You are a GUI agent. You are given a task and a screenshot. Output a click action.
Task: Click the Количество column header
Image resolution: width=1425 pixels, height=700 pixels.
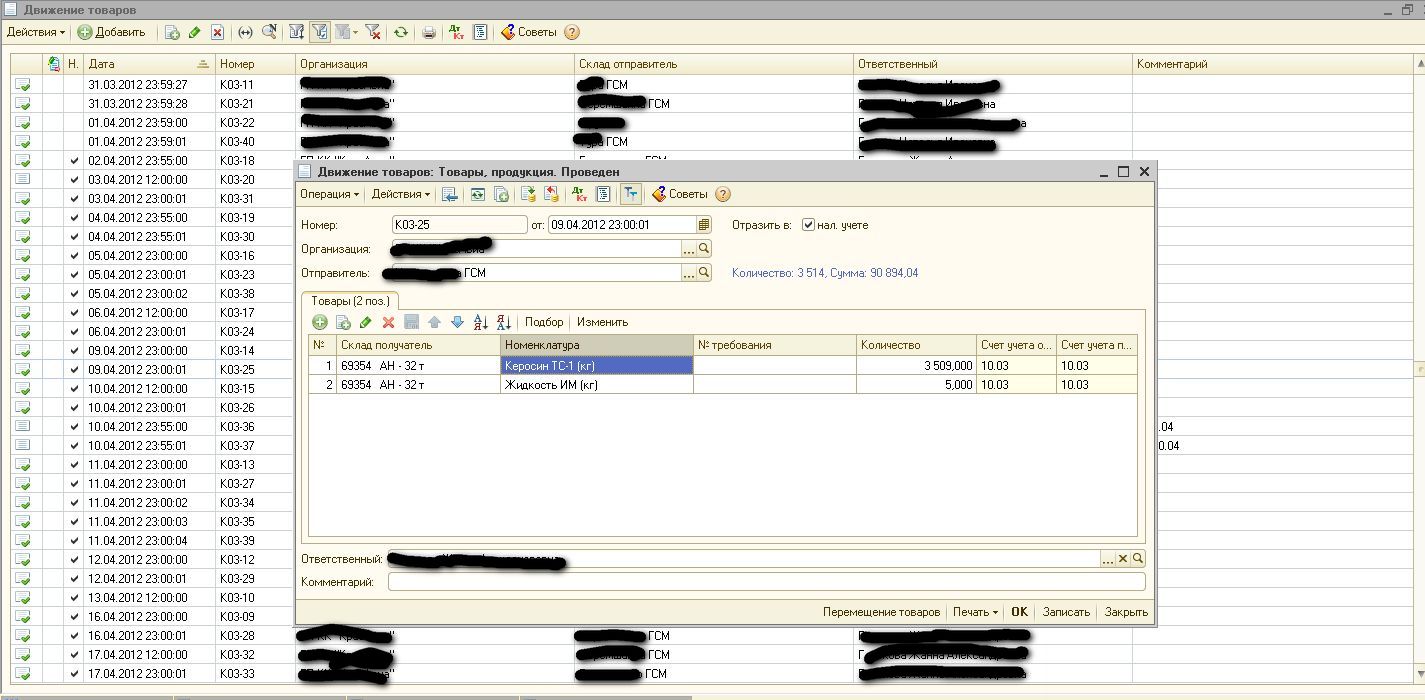pos(916,345)
